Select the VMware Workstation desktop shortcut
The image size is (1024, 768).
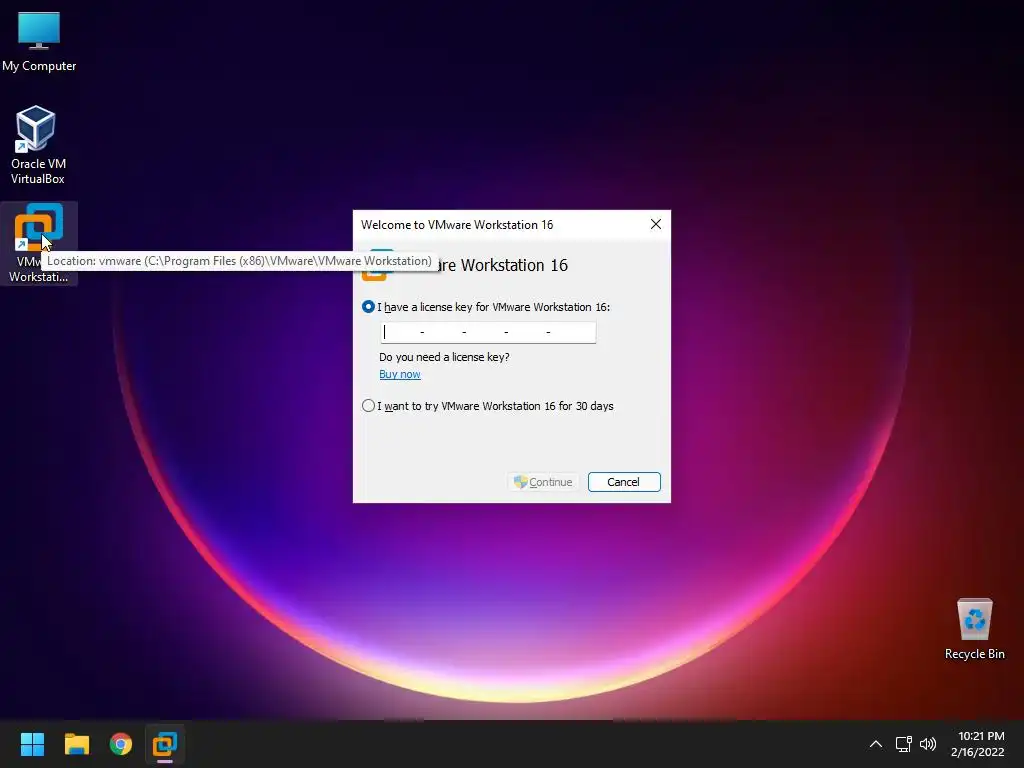(x=39, y=243)
